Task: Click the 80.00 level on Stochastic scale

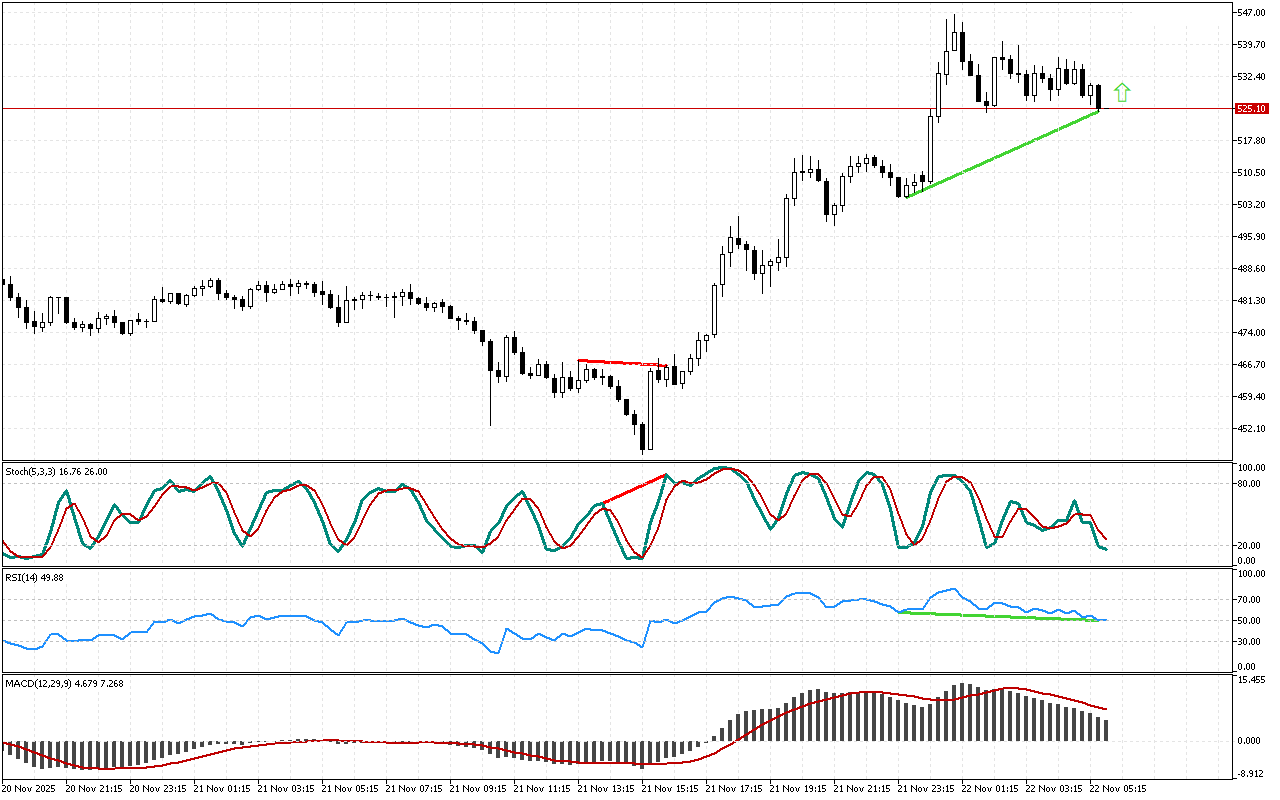Action: (x=1250, y=484)
